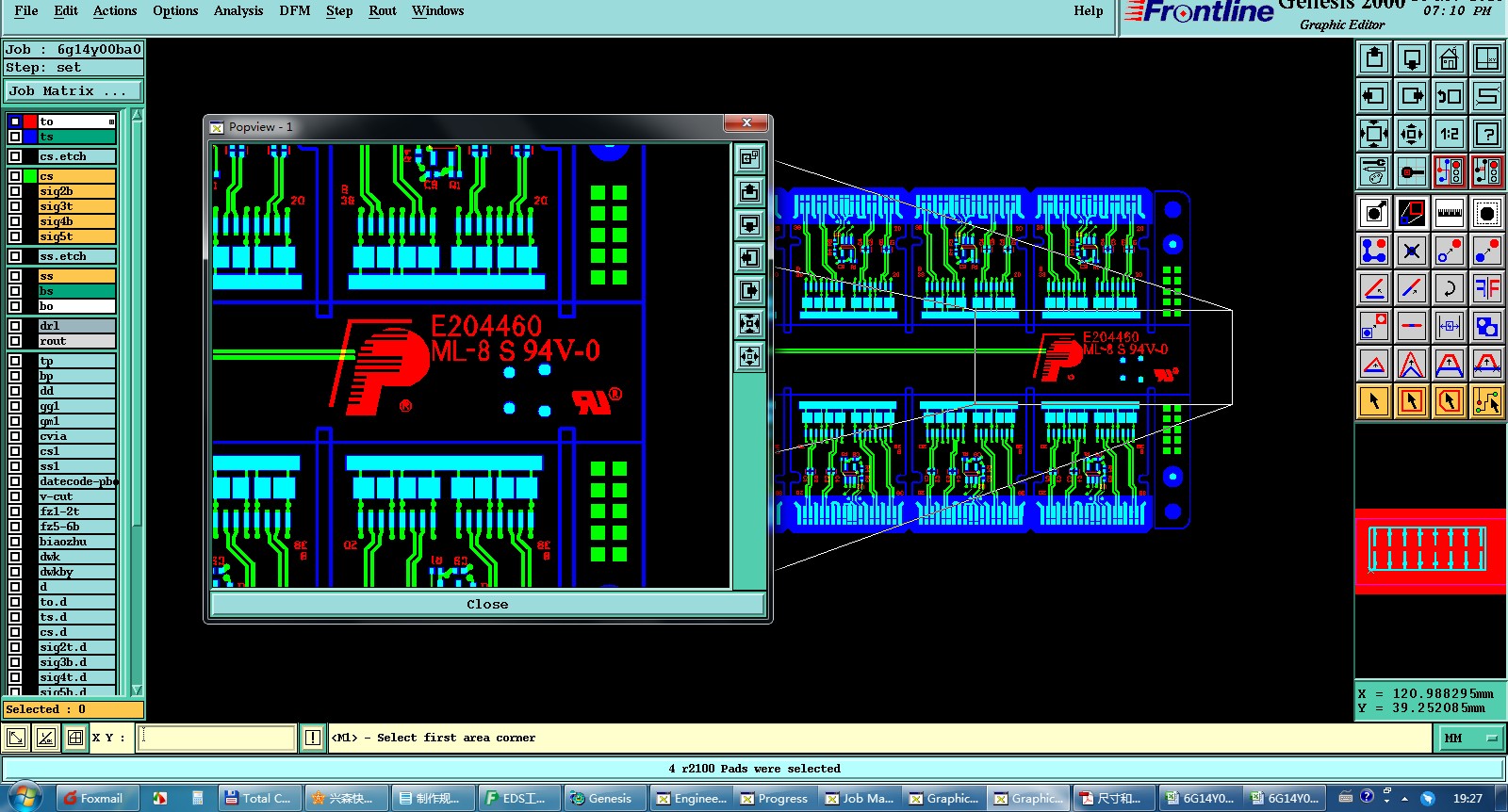Image resolution: width=1508 pixels, height=812 pixels.
Task: Click the pan right icon in Popview
Action: tap(750, 290)
